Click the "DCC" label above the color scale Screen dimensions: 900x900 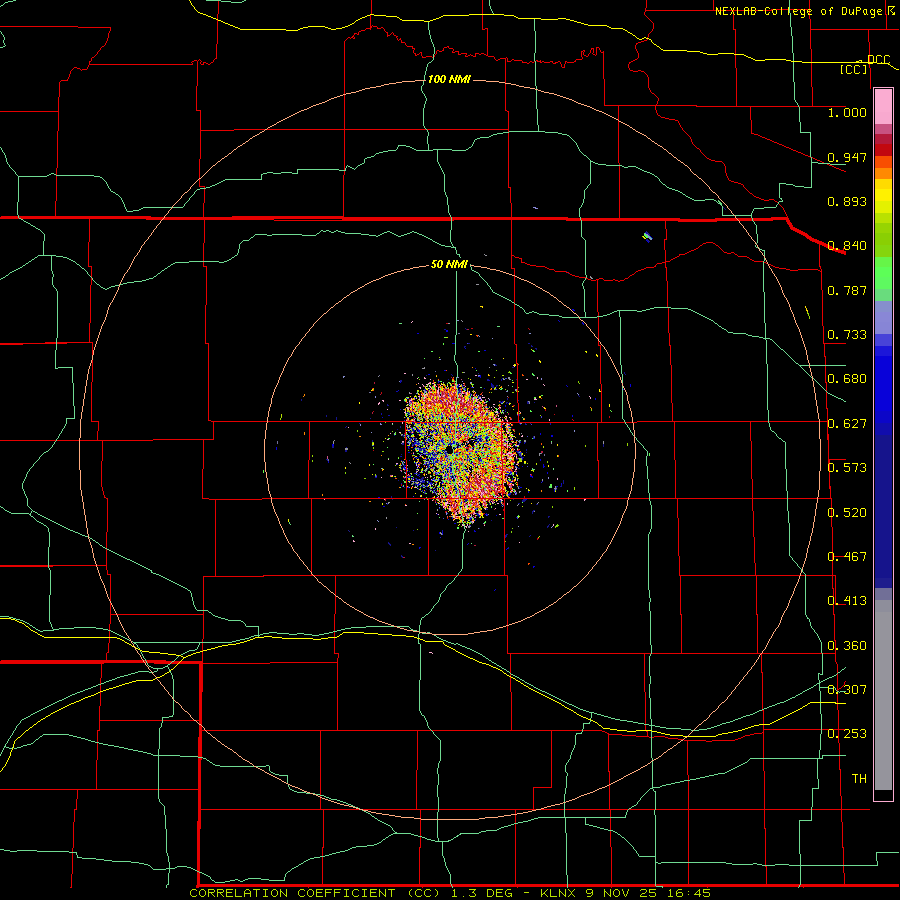click(x=878, y=59)
